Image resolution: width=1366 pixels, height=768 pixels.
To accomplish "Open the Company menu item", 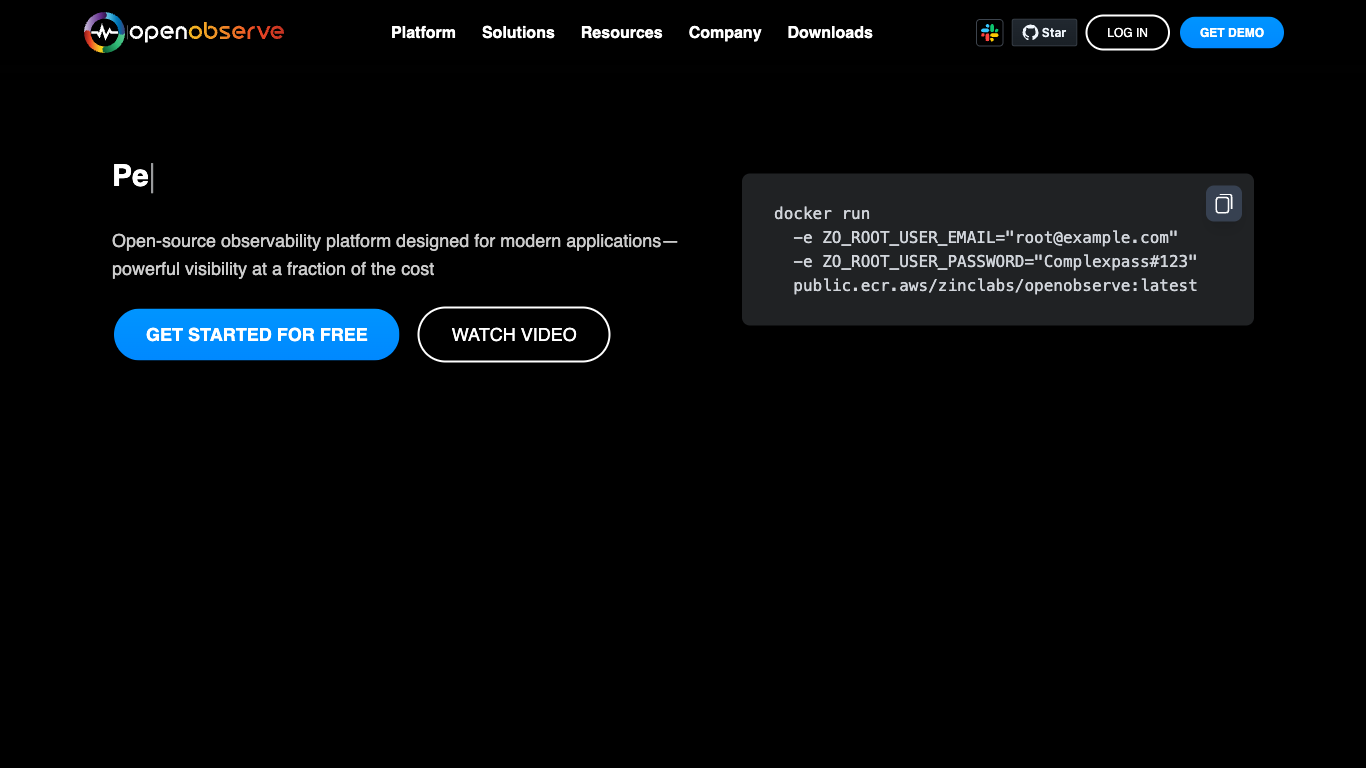I will click(x=724, y=33).
